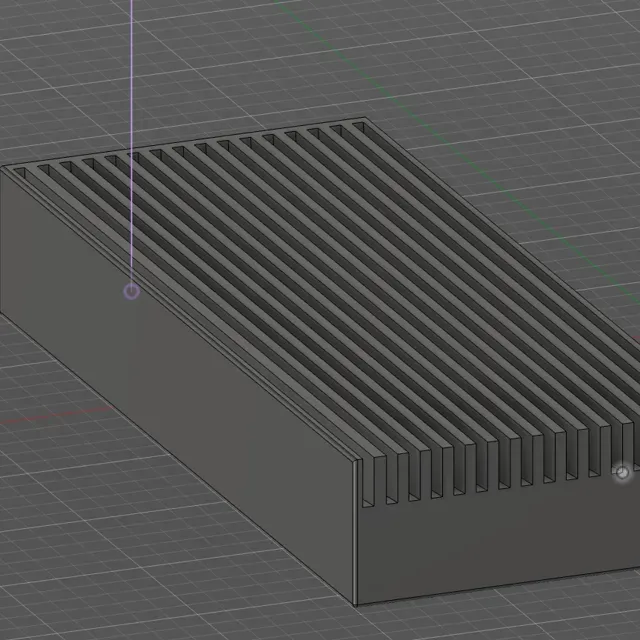Select the purple circular light object marker

[x=131, y=291]
